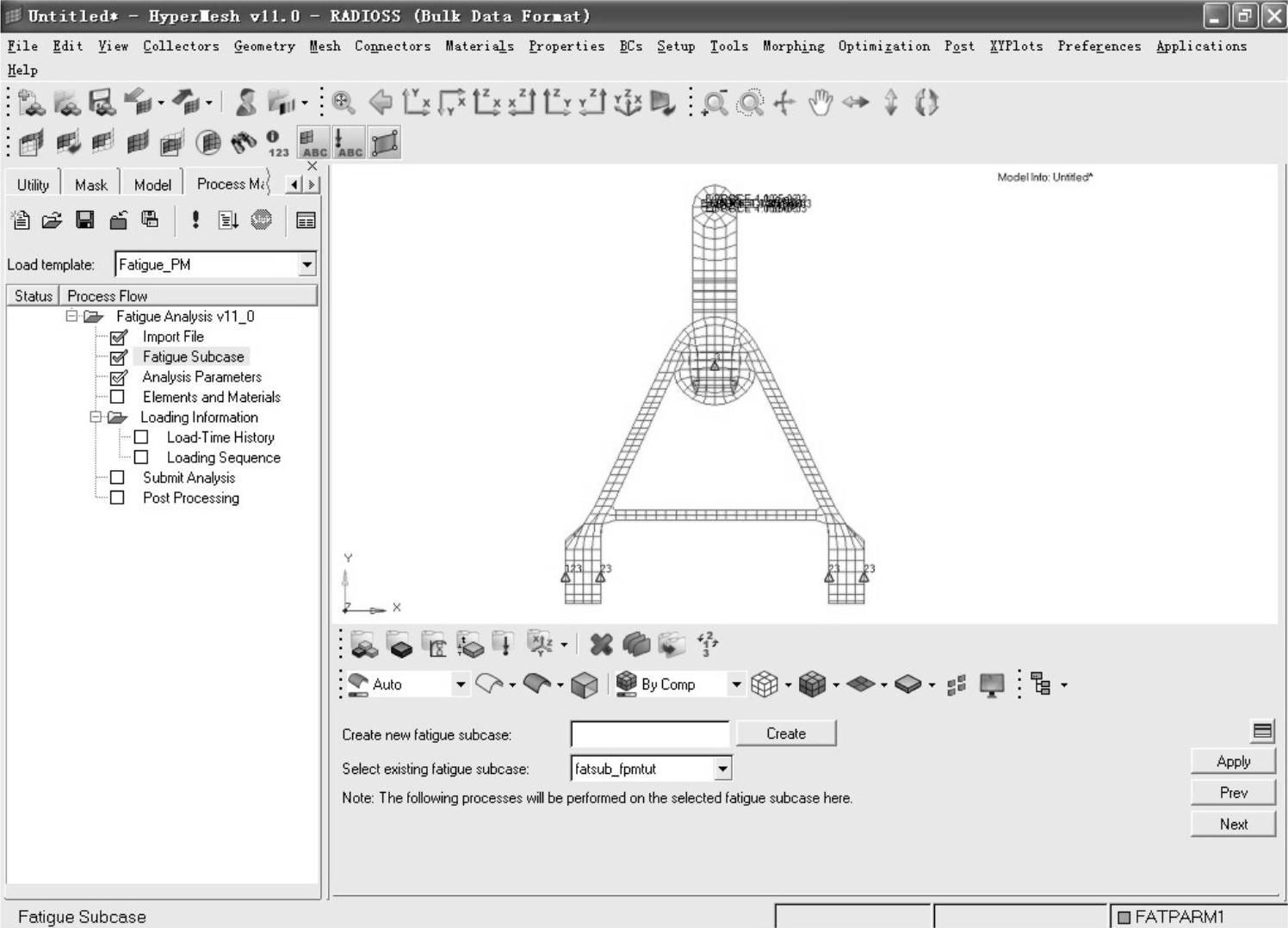This screenshot has height=928, width=1288.
Task: Click the Next button
Action: [1233, 824]
